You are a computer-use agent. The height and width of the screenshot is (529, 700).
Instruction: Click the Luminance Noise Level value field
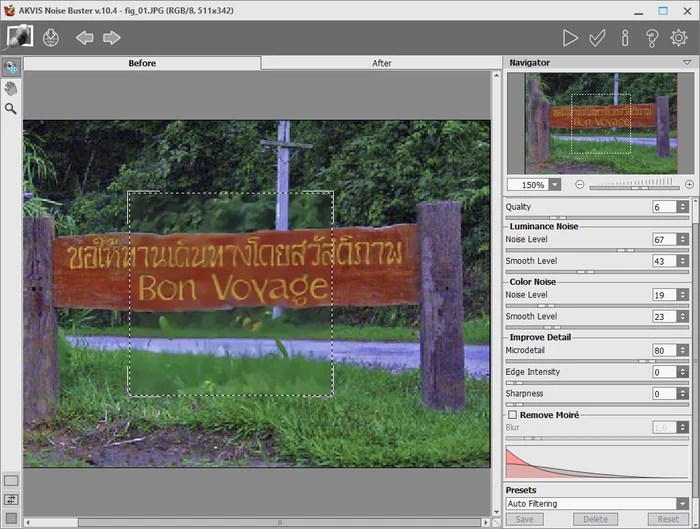pos(663,240)
